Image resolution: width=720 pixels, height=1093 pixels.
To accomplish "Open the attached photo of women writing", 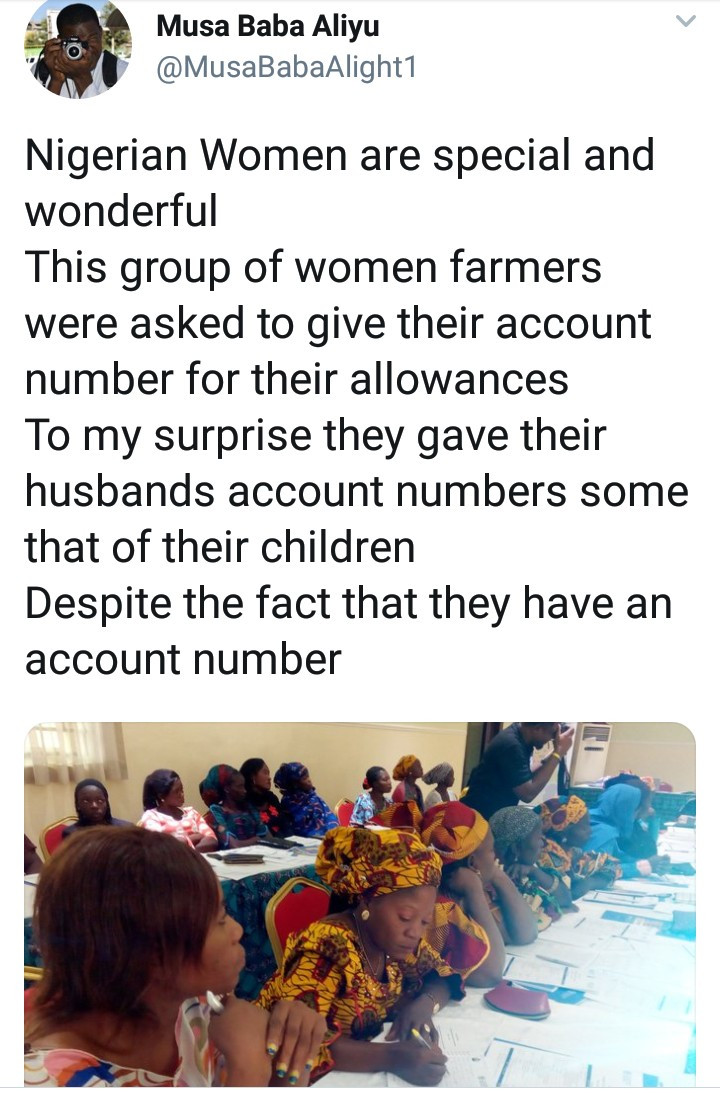I will pos(359,903).
